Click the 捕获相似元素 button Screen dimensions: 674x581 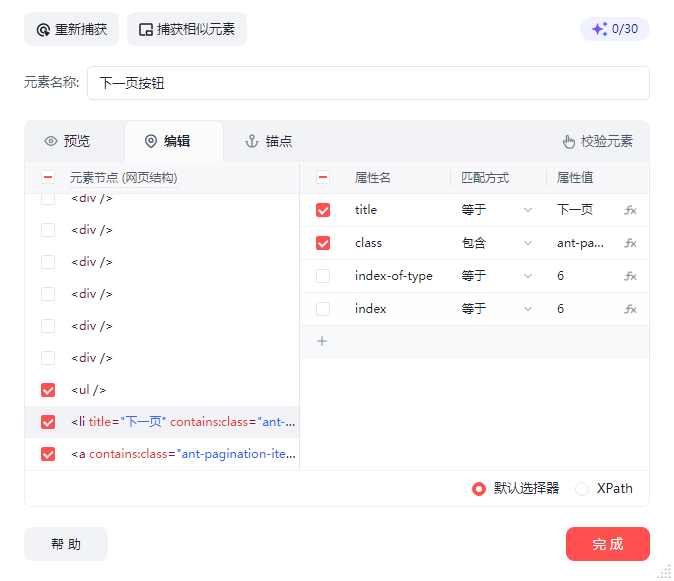coord(187,29)
